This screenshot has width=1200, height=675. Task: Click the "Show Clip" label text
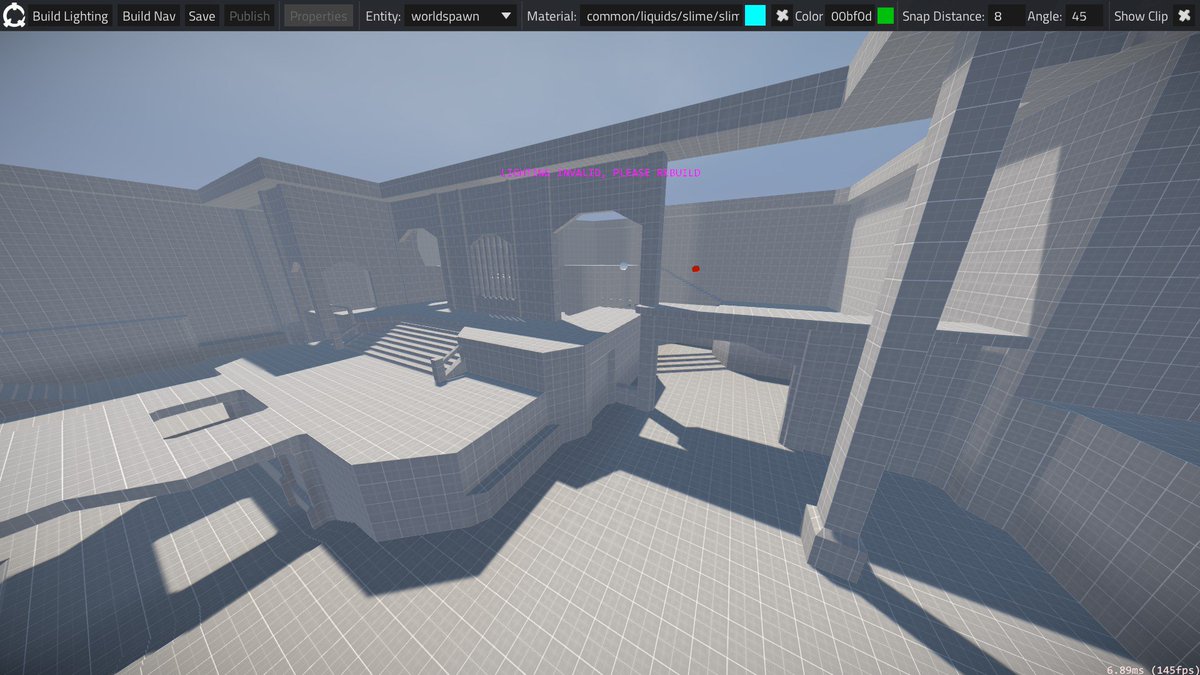pyautogui.click(x=1141, y=16)
